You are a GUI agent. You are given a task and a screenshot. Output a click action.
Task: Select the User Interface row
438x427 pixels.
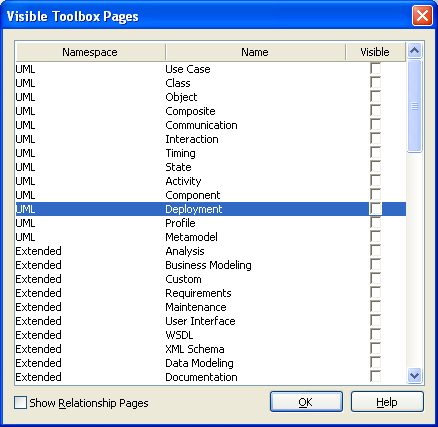pyautogui.click(x=211, y=321)
